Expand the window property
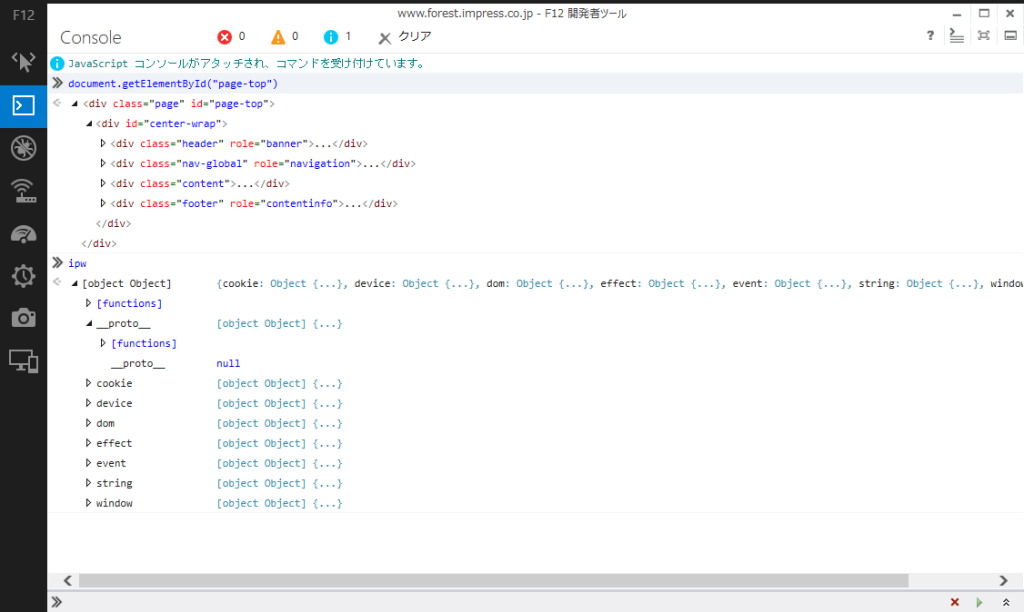The image size is (1024, 612). tap(88, 503)
